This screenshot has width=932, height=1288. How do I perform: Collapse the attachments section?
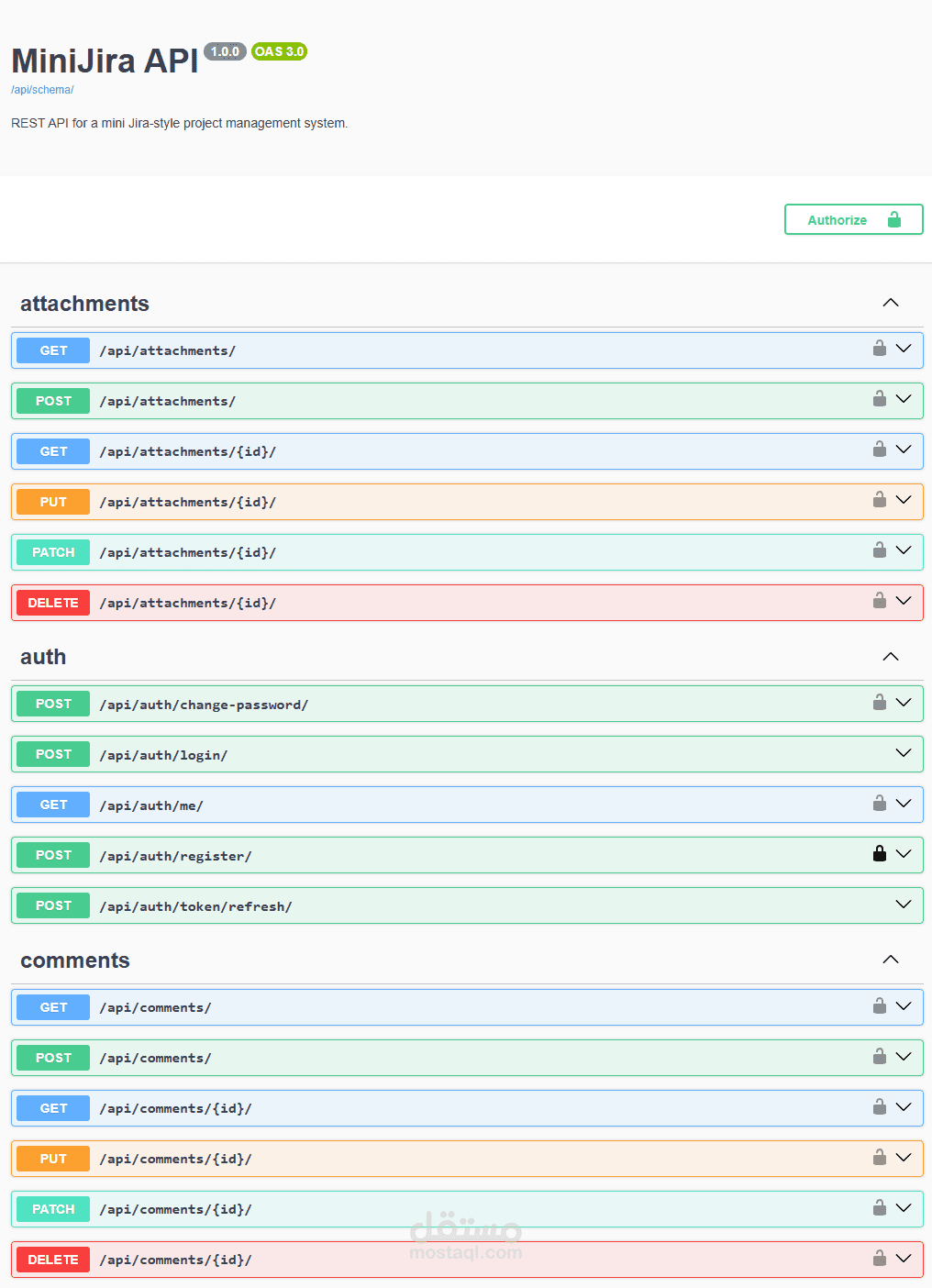click(891, 303)
